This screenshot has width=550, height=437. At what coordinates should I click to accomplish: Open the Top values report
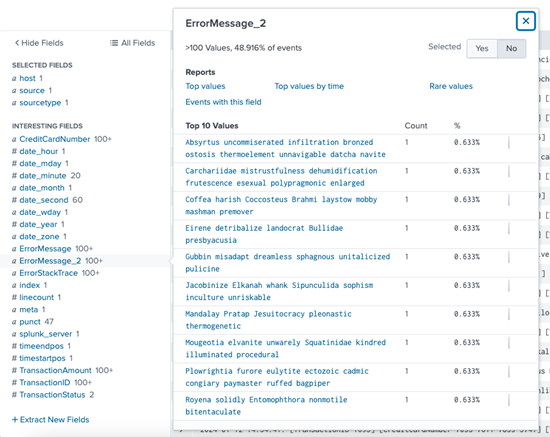click(205, 86)
